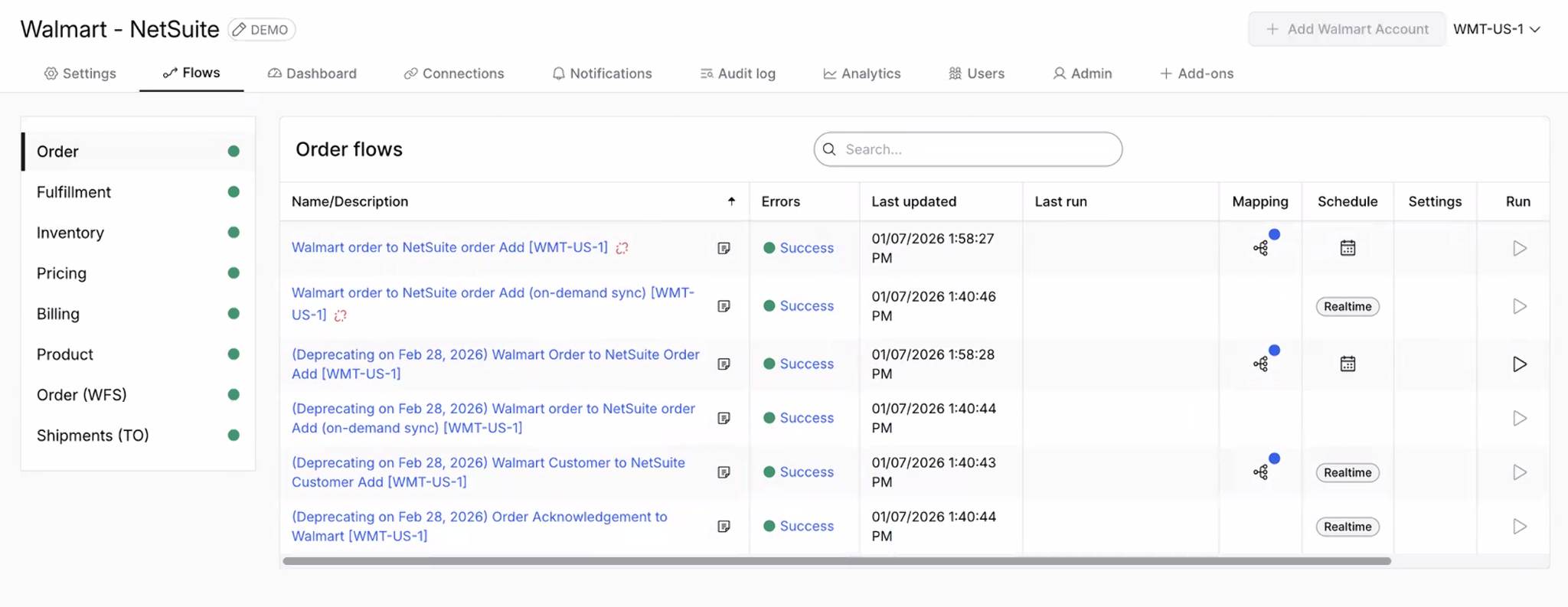The height and width of the screenshot is (607, 1568).
Task: Select Billing in the sidebar
Action: 138,314
